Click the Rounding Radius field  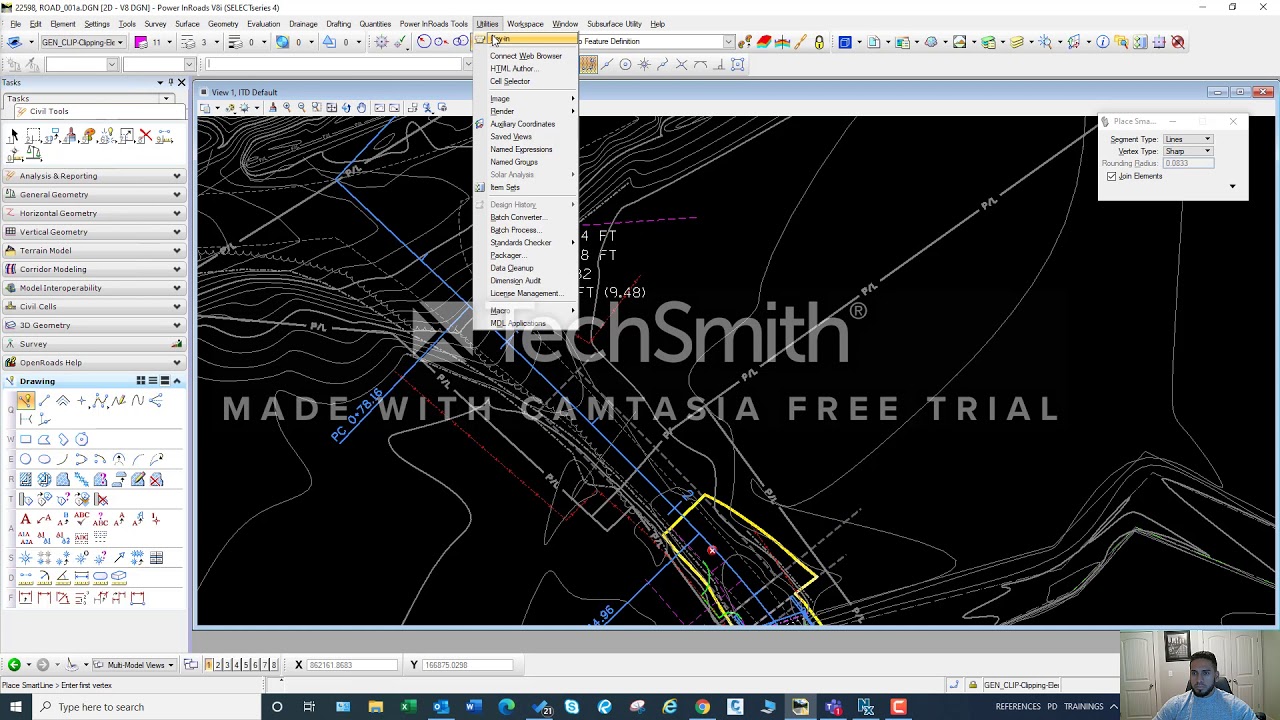(1187, 163)
